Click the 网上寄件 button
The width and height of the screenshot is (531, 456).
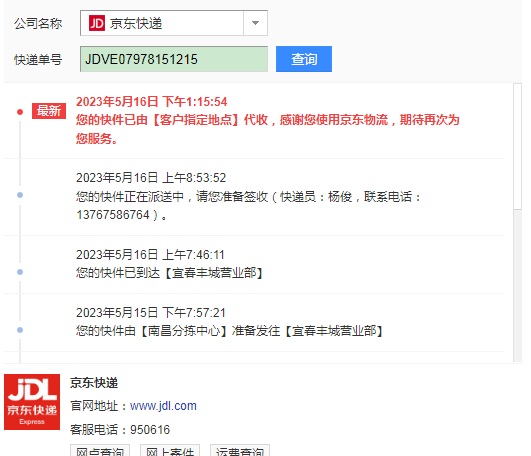(170, 451)
